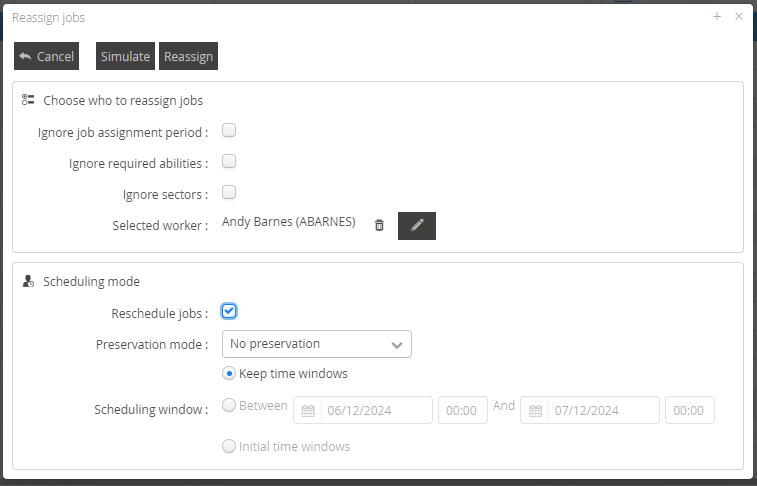The width and height of the screenshot is (757, 486).
Task: Click the trash icon beside Andy Barnes
Action: [379, 225]
